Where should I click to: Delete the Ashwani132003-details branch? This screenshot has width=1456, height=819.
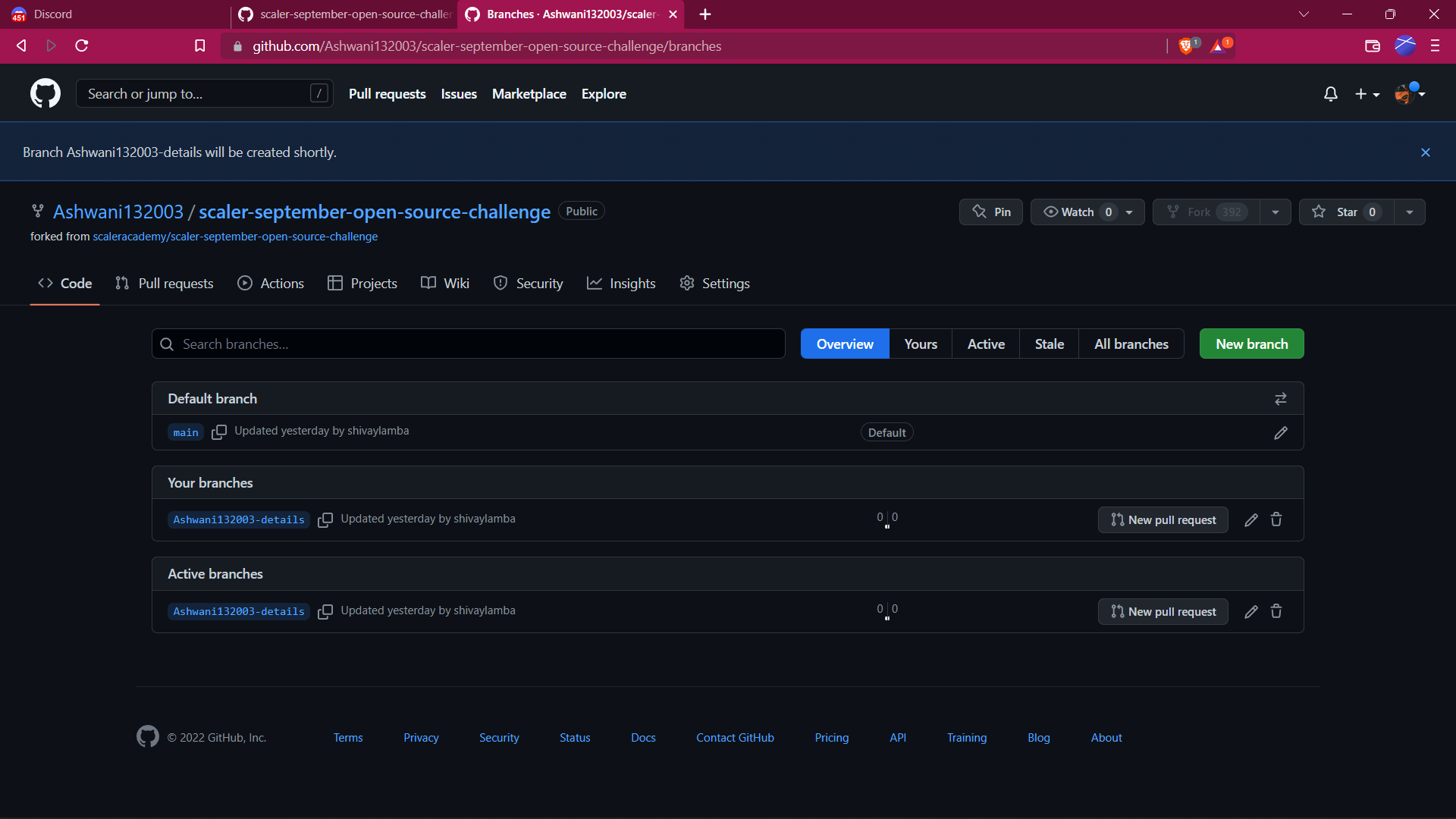click(1276, 519)
